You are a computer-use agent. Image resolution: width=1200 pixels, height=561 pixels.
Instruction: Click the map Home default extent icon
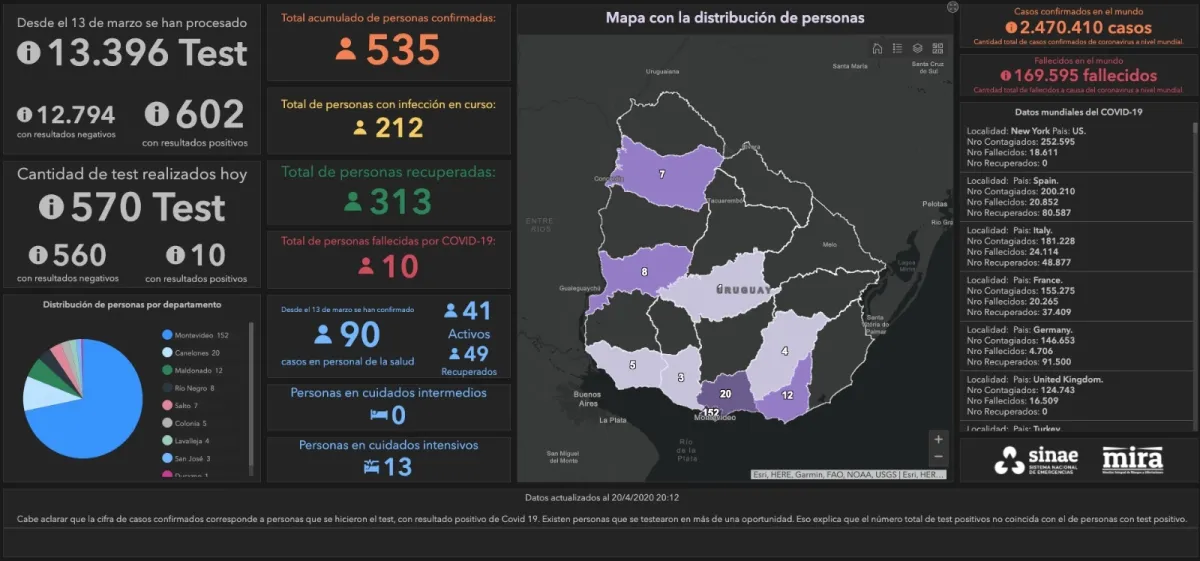tap(877, 48)
